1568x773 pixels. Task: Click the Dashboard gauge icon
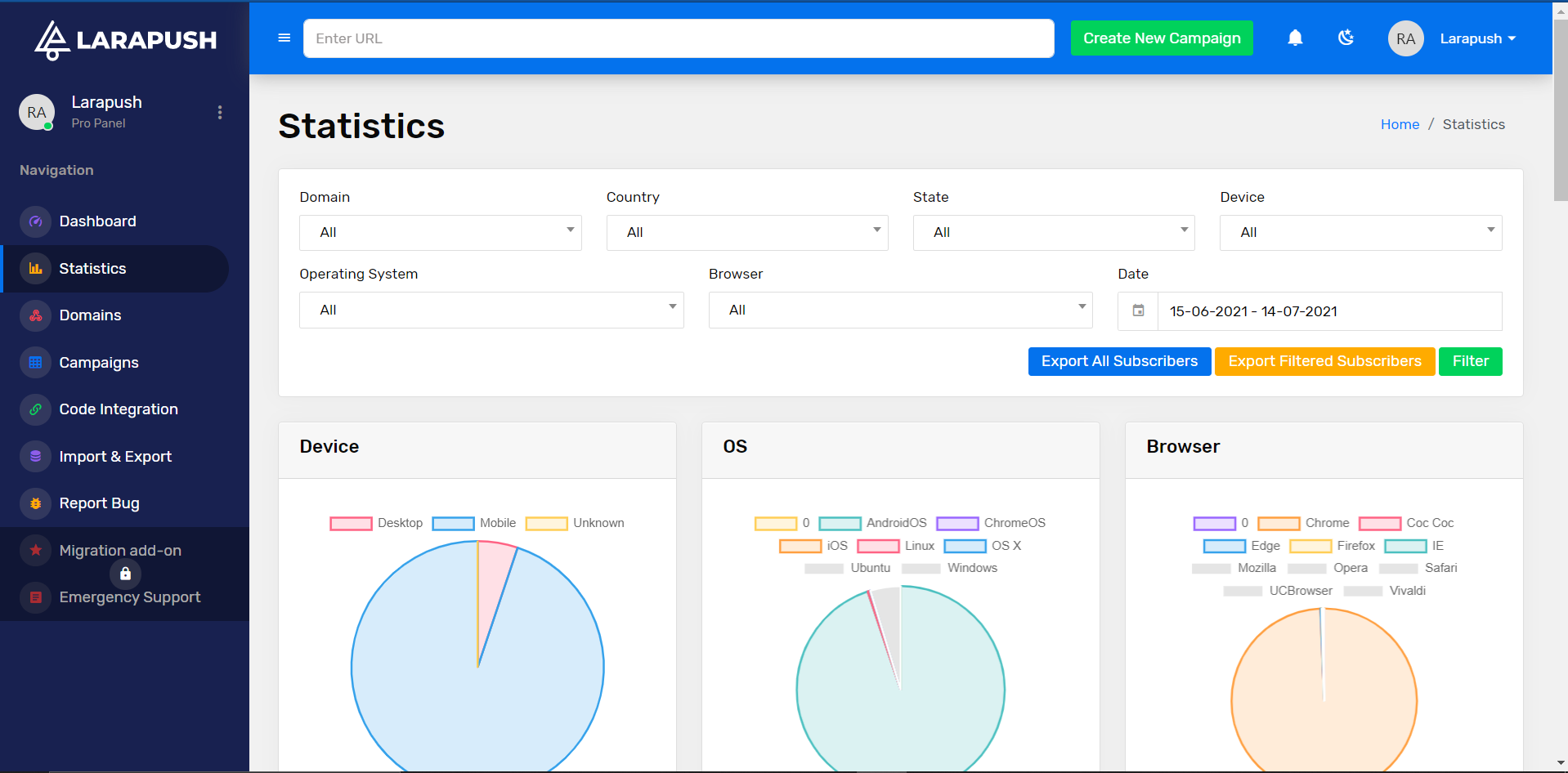pos(35,221)
